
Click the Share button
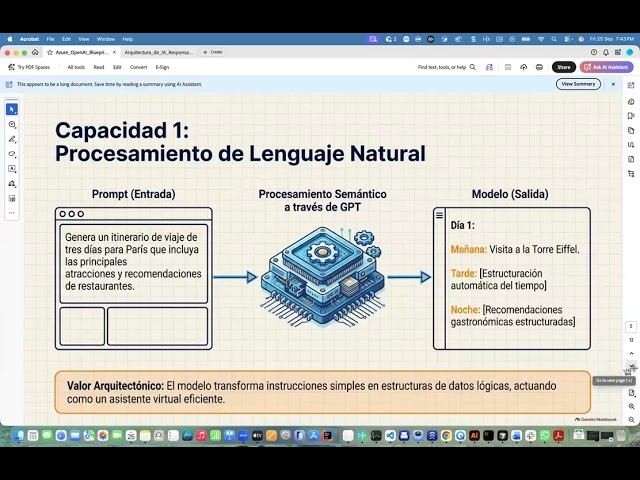coord(564,67)
